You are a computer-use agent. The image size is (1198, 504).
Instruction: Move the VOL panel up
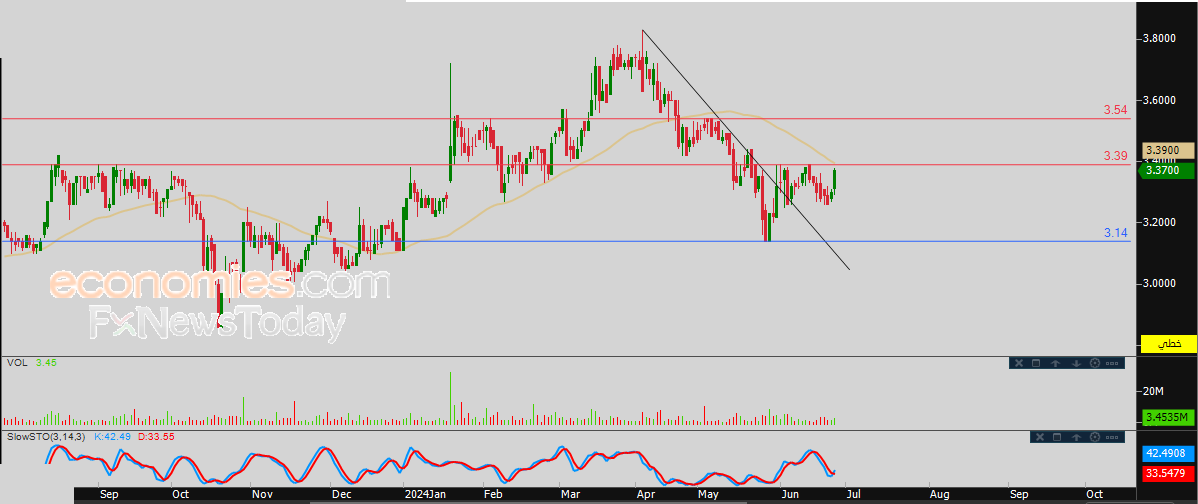point(1055,363)
